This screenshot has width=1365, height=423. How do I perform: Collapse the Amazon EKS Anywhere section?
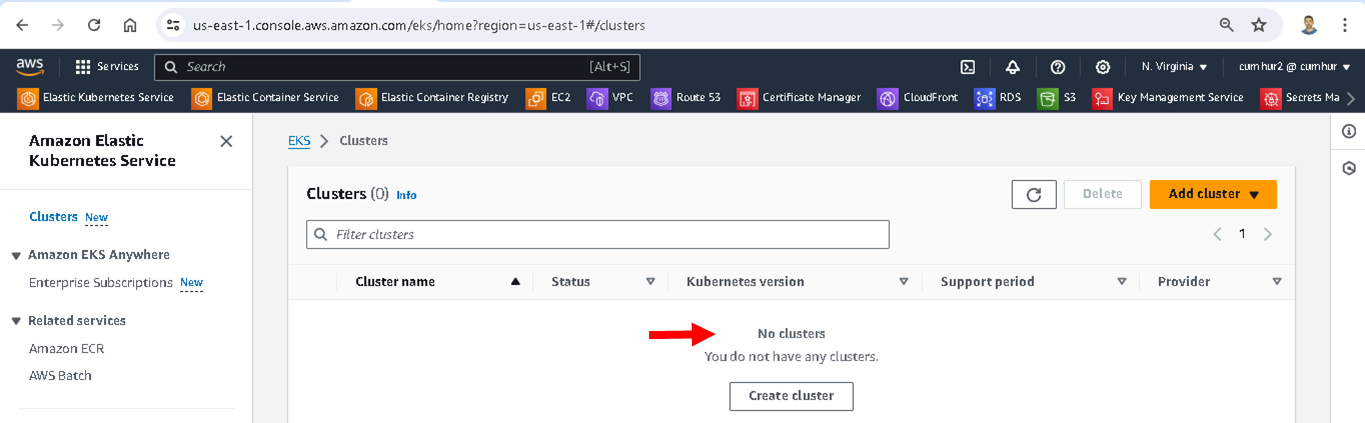coord(16,256)
